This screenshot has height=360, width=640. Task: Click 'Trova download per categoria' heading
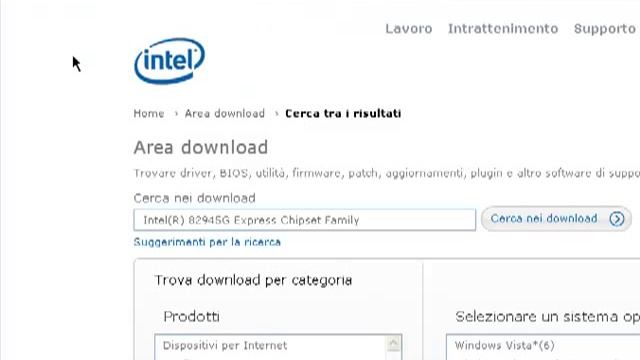(253, 280)
